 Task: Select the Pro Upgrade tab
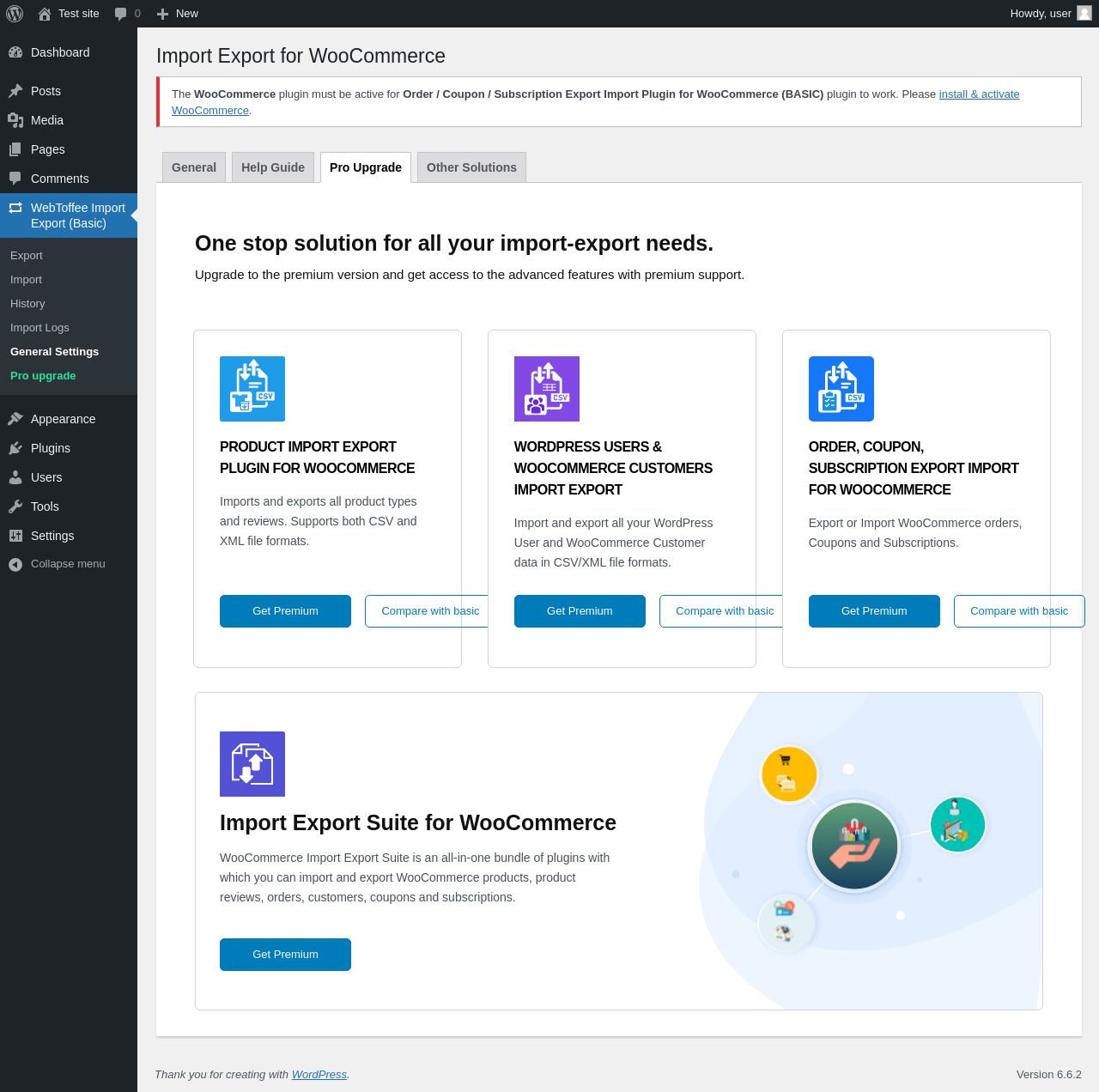pos(366,167)
